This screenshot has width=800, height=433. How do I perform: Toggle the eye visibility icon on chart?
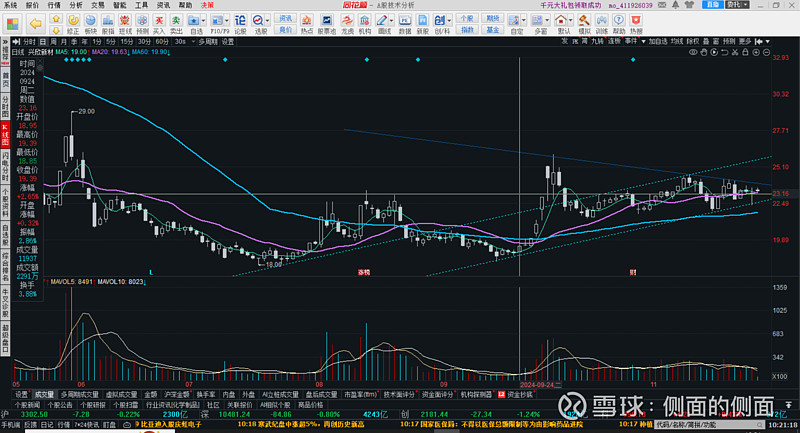click(693, 52)
